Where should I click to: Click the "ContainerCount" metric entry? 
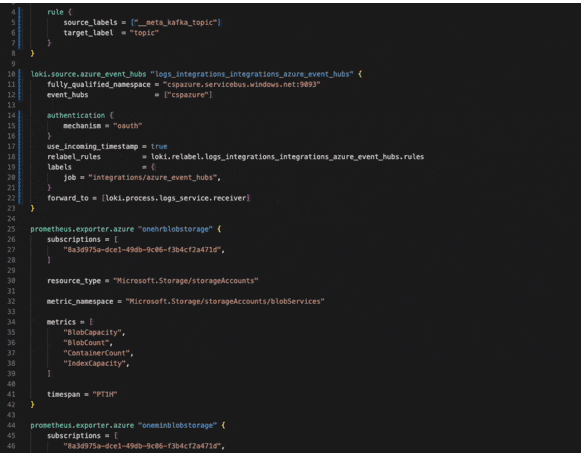pos(97,353)
